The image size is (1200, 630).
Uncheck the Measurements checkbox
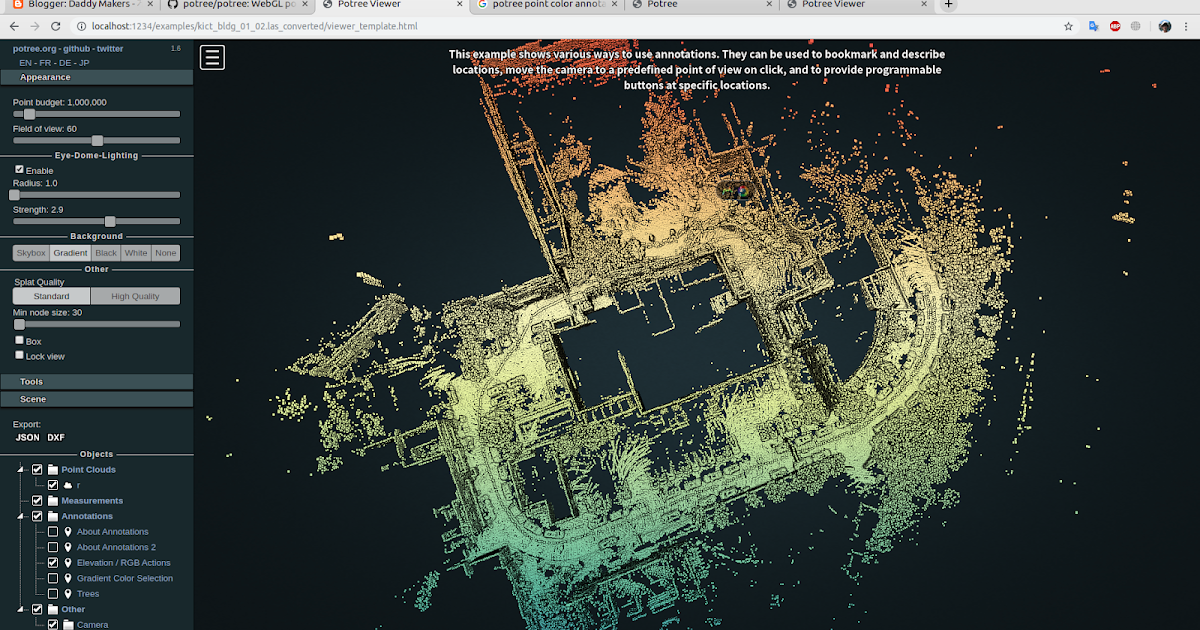[x=37, y=500]
